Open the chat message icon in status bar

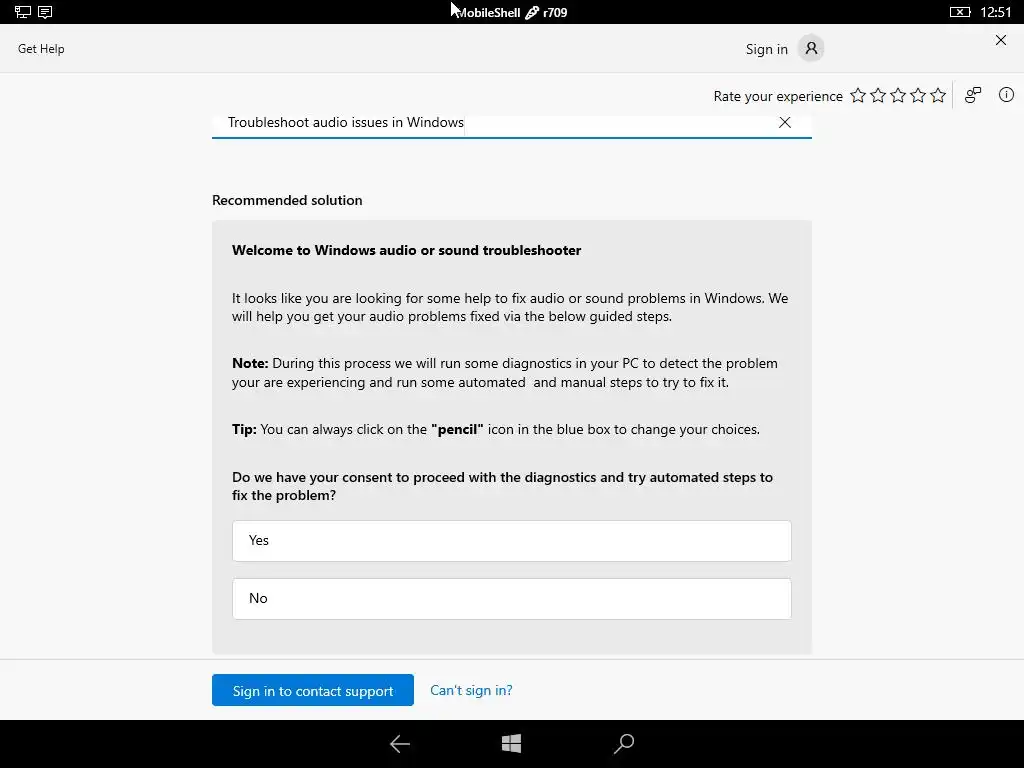45,12
